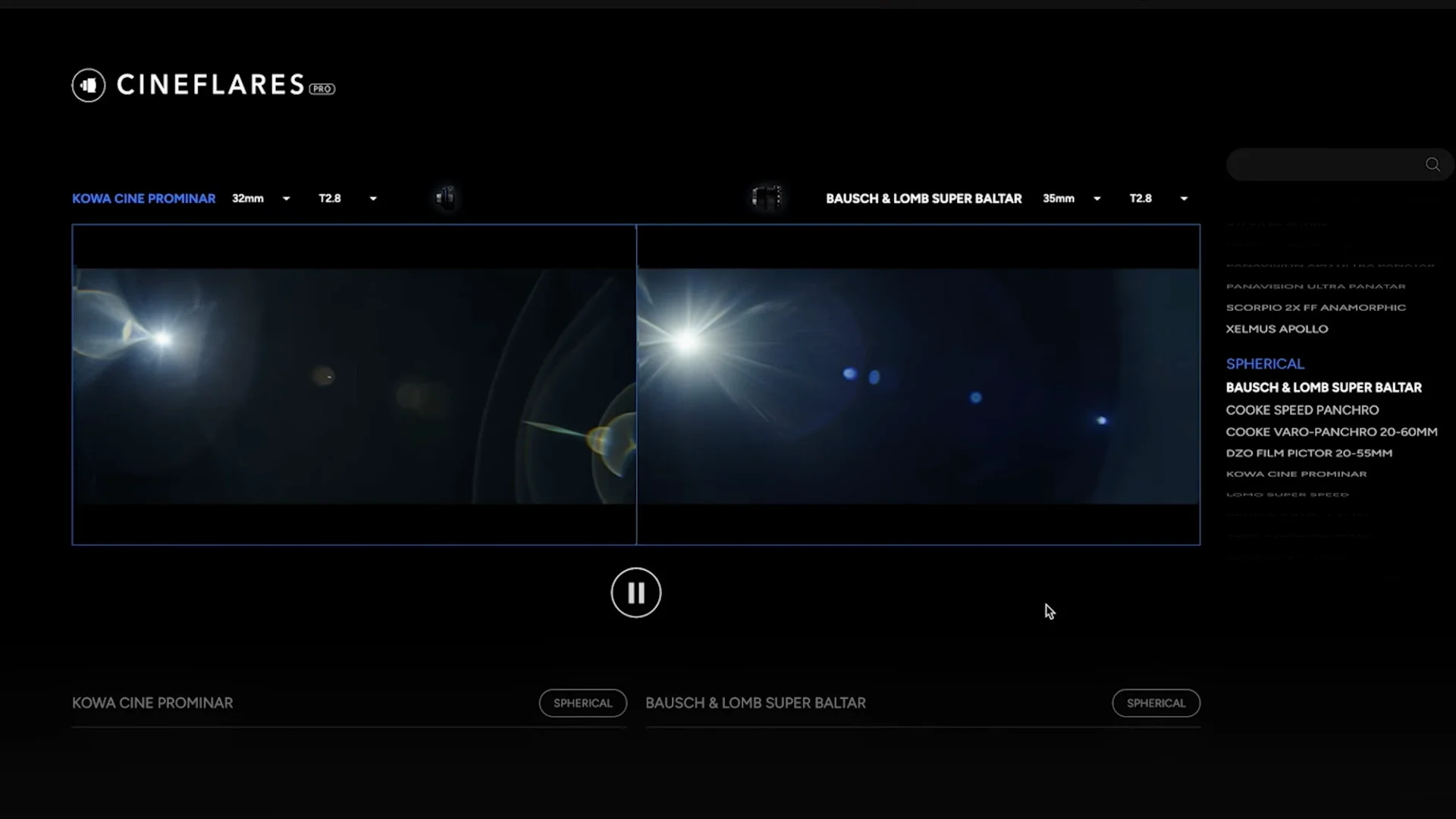Click the SPHERICAL tag under Bausch & Lomb
1456x819 pixels.
pyautogui.click(x=1156, y=703)
